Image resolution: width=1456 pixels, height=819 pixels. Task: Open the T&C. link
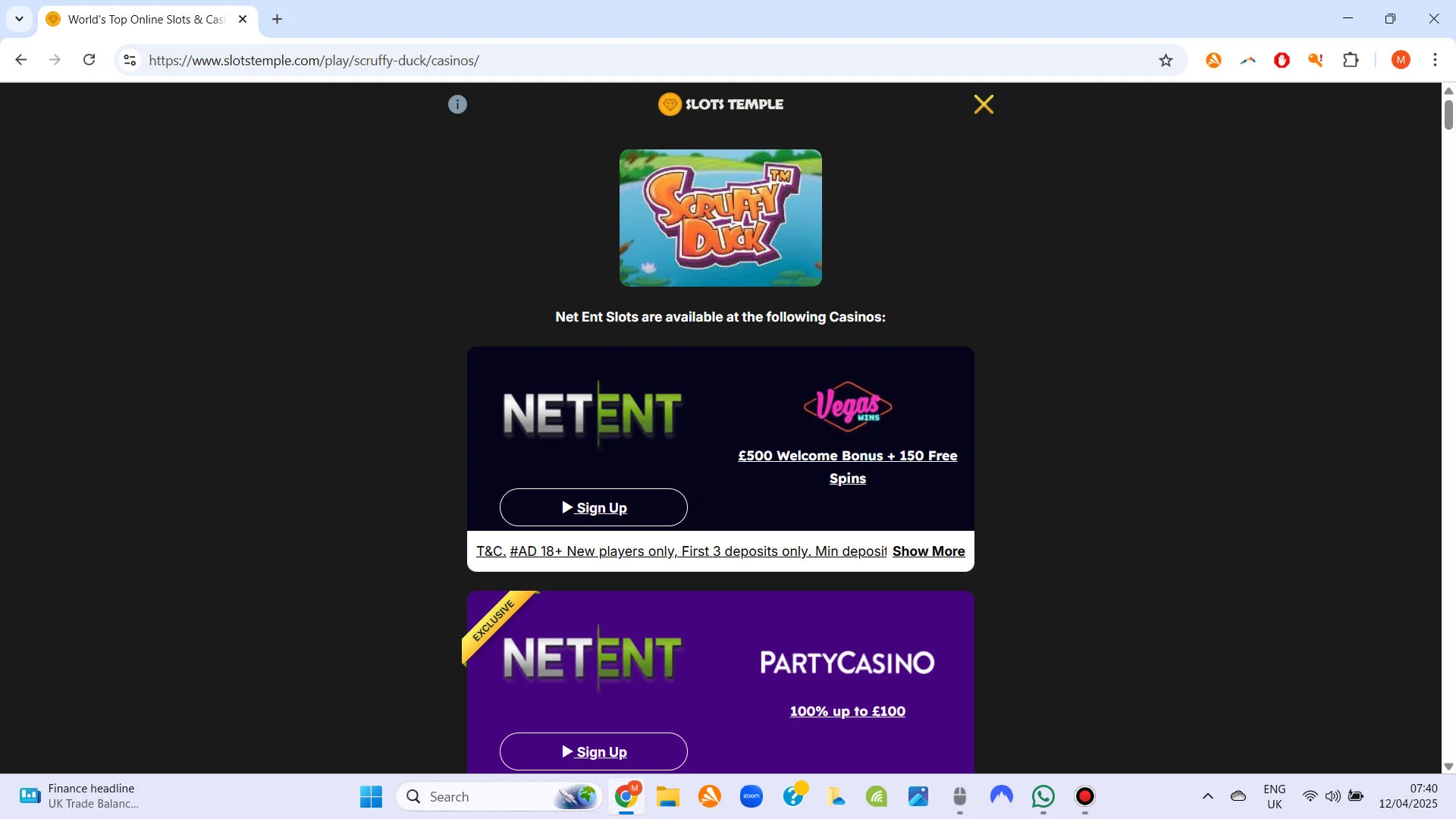click(491, 551)
